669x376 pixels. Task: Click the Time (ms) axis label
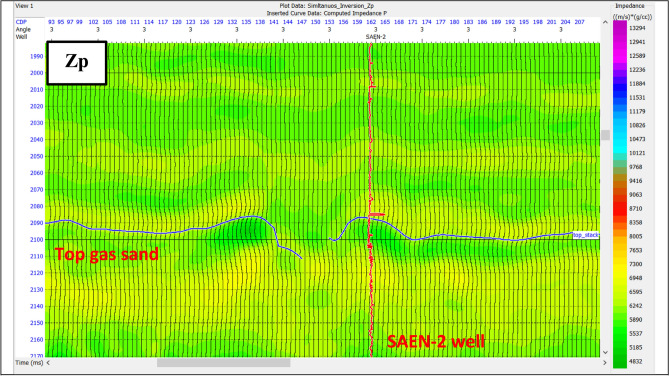[29, 363]
